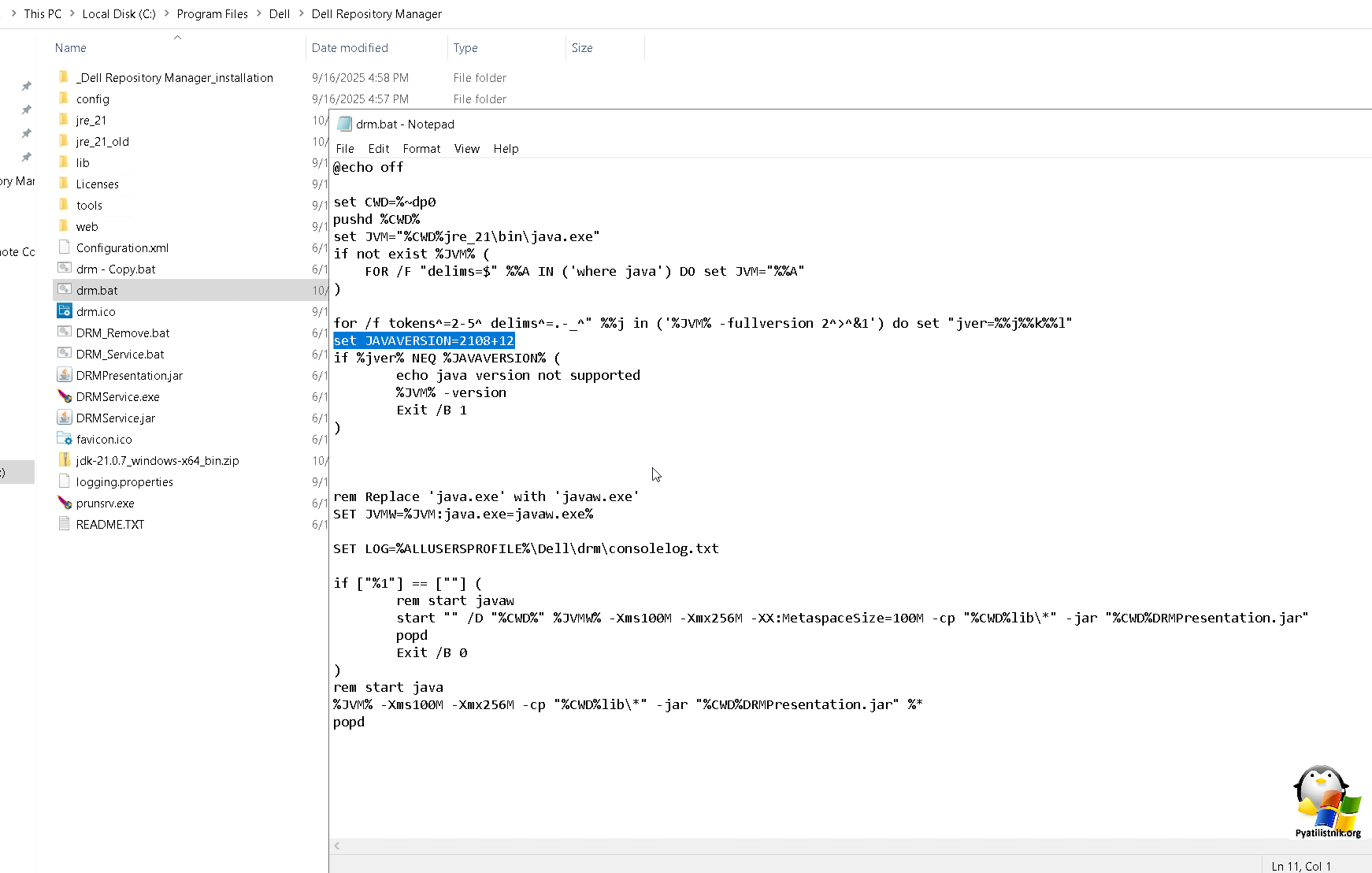Click the DRMPresentation.jar Java icon
The image size is (1372, 873).
[x=65, y=375]
